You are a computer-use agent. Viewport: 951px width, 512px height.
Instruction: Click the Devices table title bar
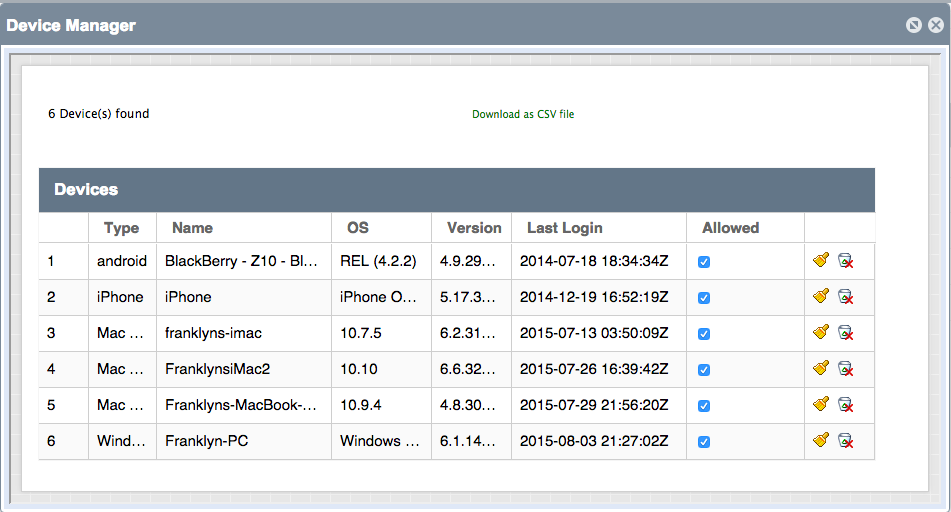coord(457,190)
